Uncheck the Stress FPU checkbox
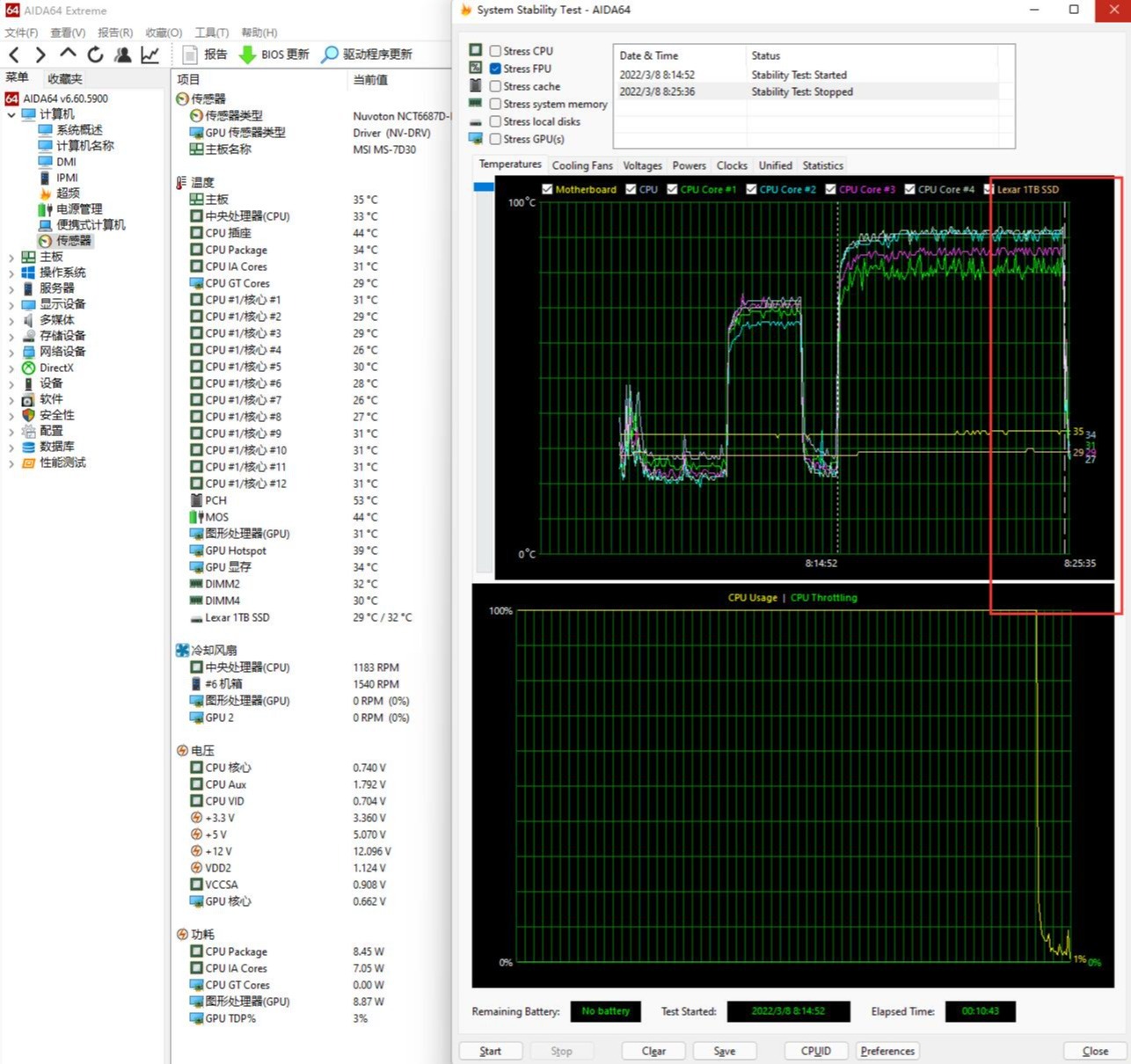The height and width of the screenshot is (1064, 1131). [x=496, y=69]
